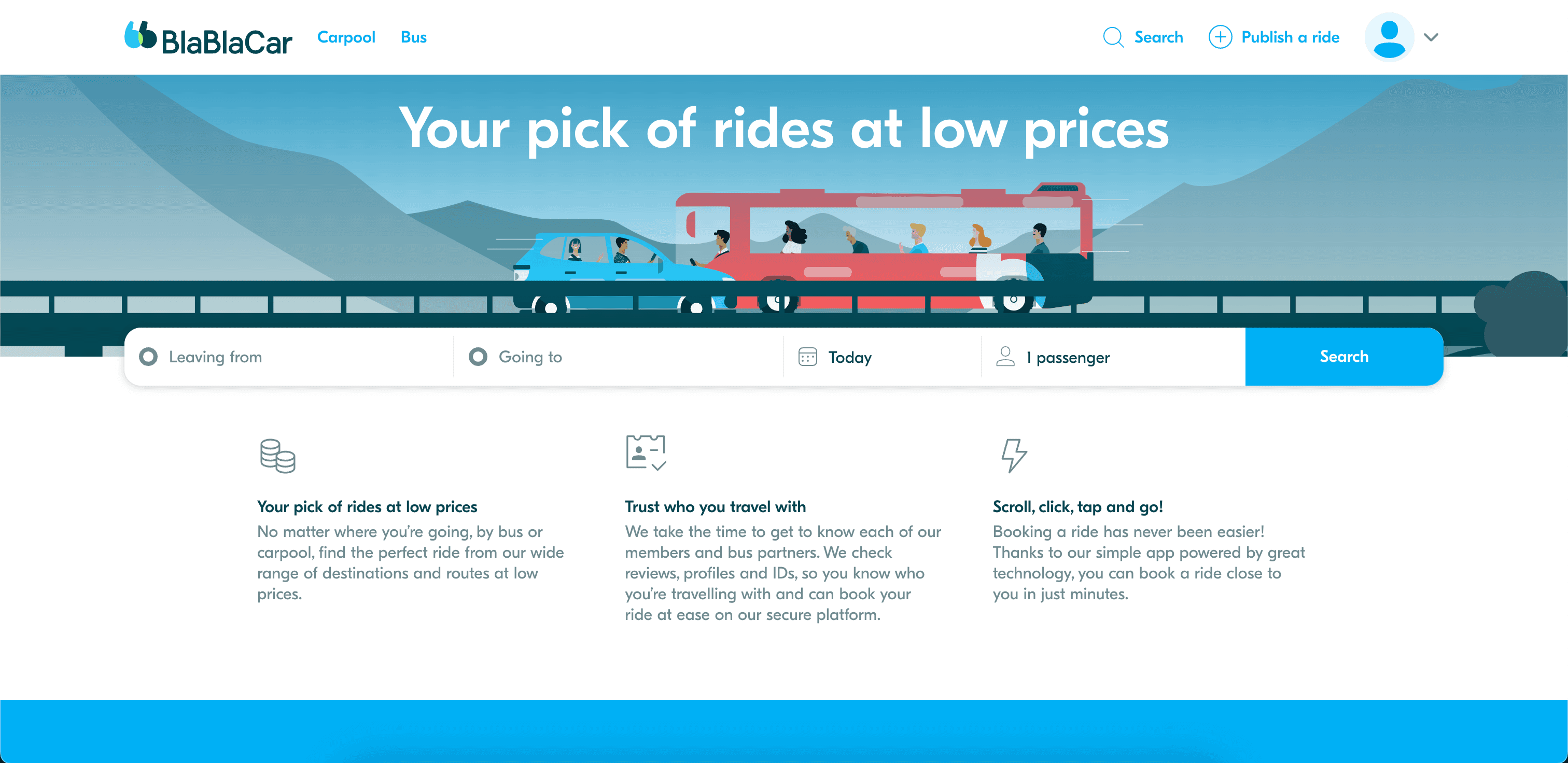This screenshot has width=1568, height=763.
Task: Click the stacked coins icon
Action: click(x=277, y=456)
